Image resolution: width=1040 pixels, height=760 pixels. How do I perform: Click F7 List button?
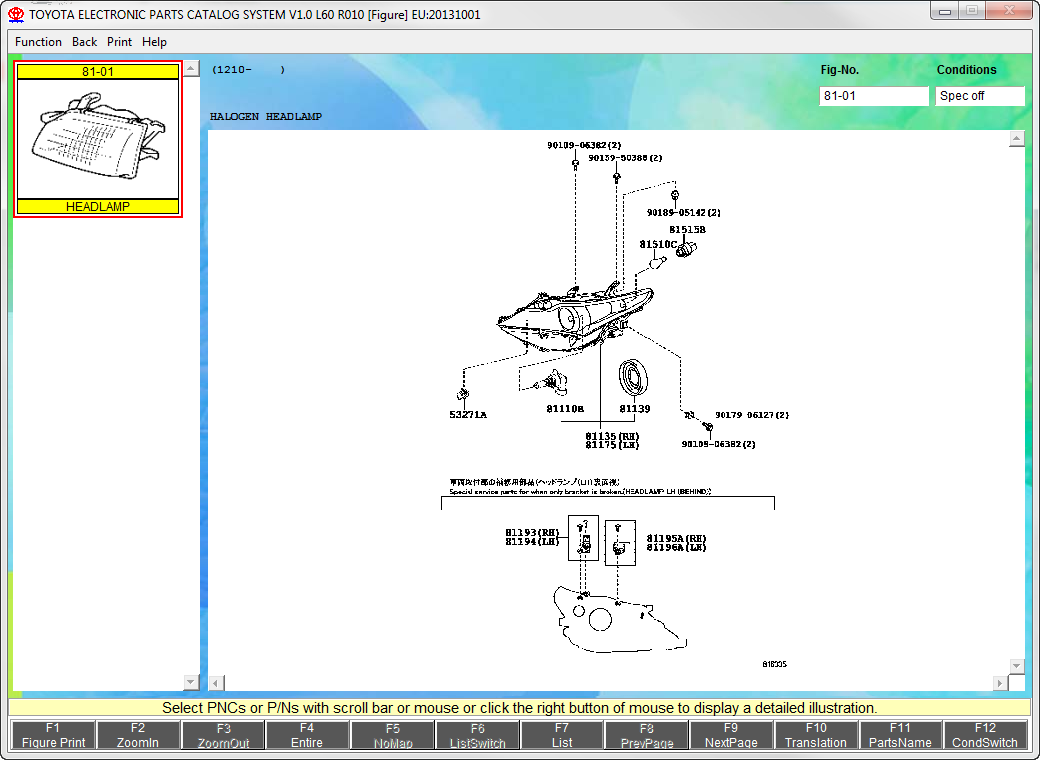(562, 735)
